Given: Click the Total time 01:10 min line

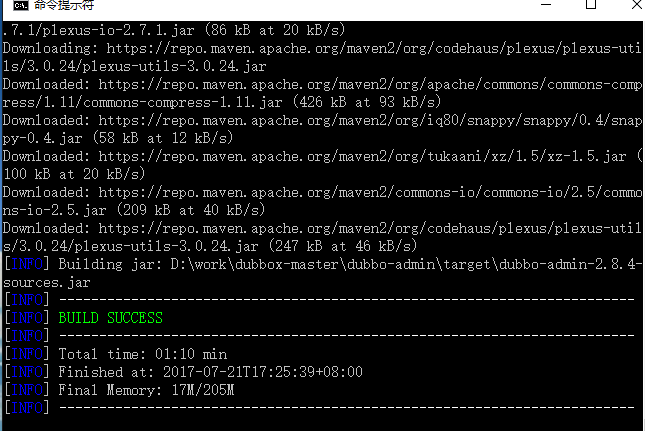Looking at the screenshot, I should tap(143, 354).
